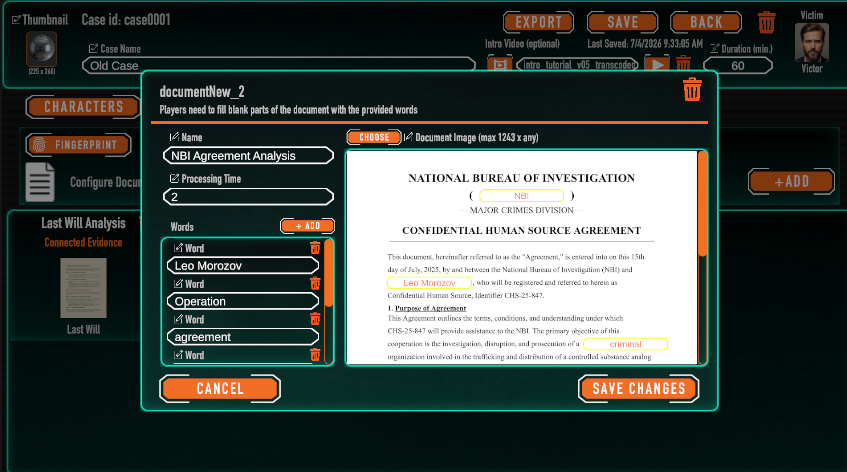Click the Victor victim portrait
Viewport: 847px width, 472px height.
(811, 42)
